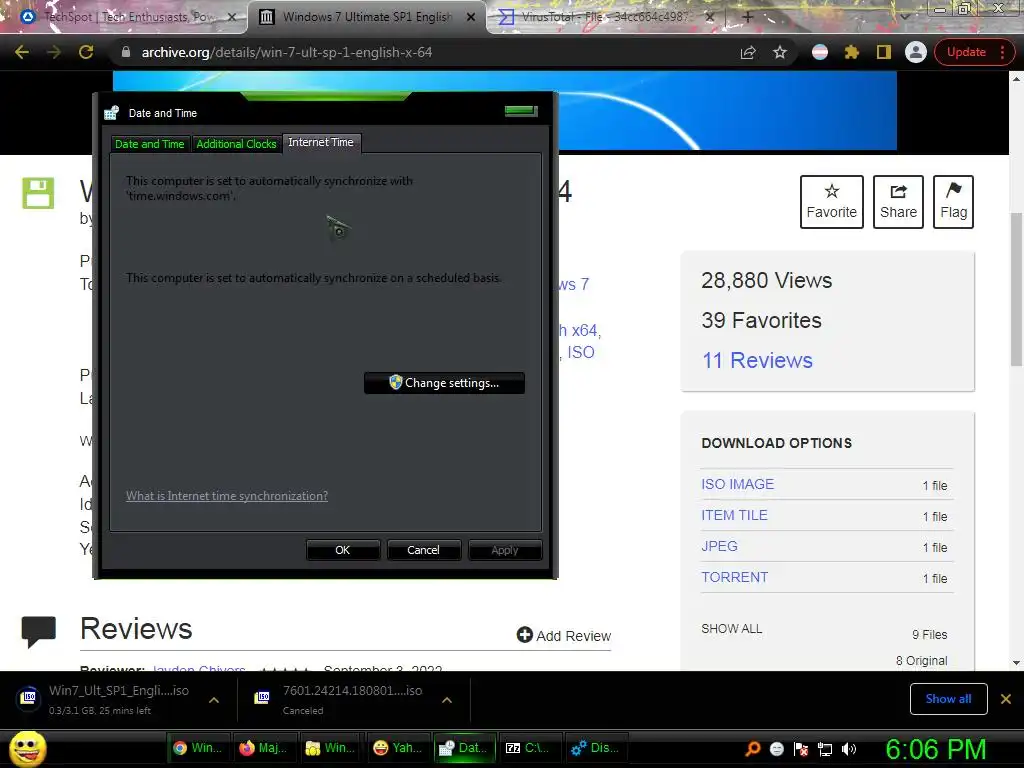
Task: Open the ITEM TILE download option
Action: [734, 515]
